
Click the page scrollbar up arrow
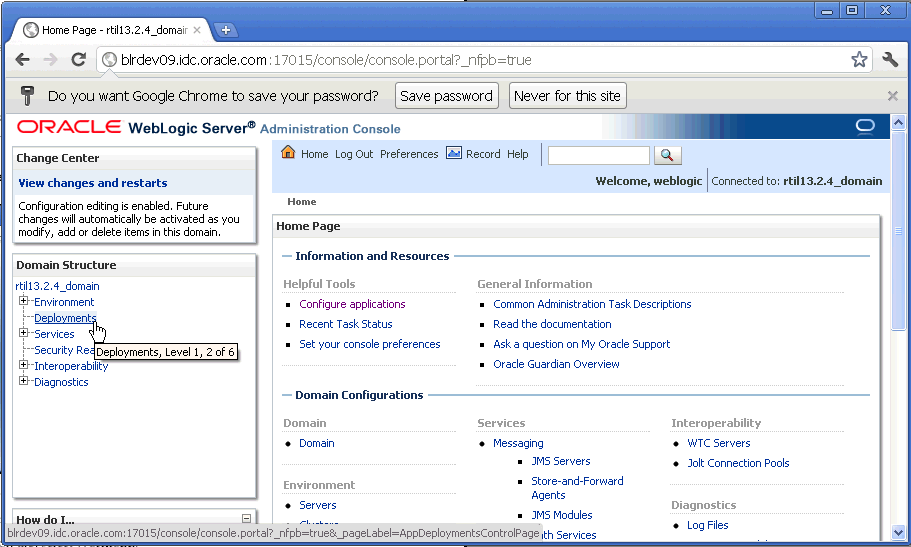click(x=898, y=122)
